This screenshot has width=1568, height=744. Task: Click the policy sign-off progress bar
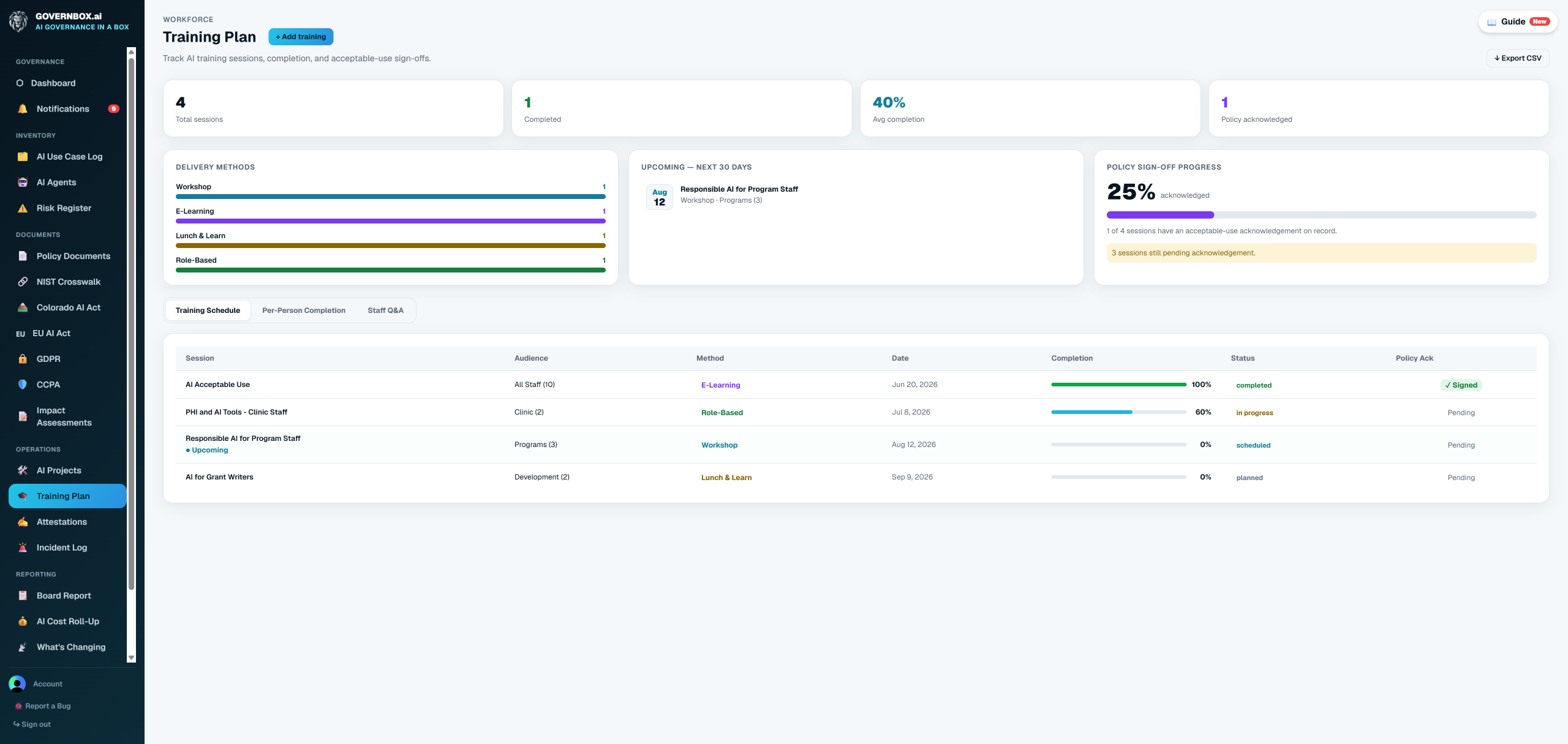tap(1321, 215)
